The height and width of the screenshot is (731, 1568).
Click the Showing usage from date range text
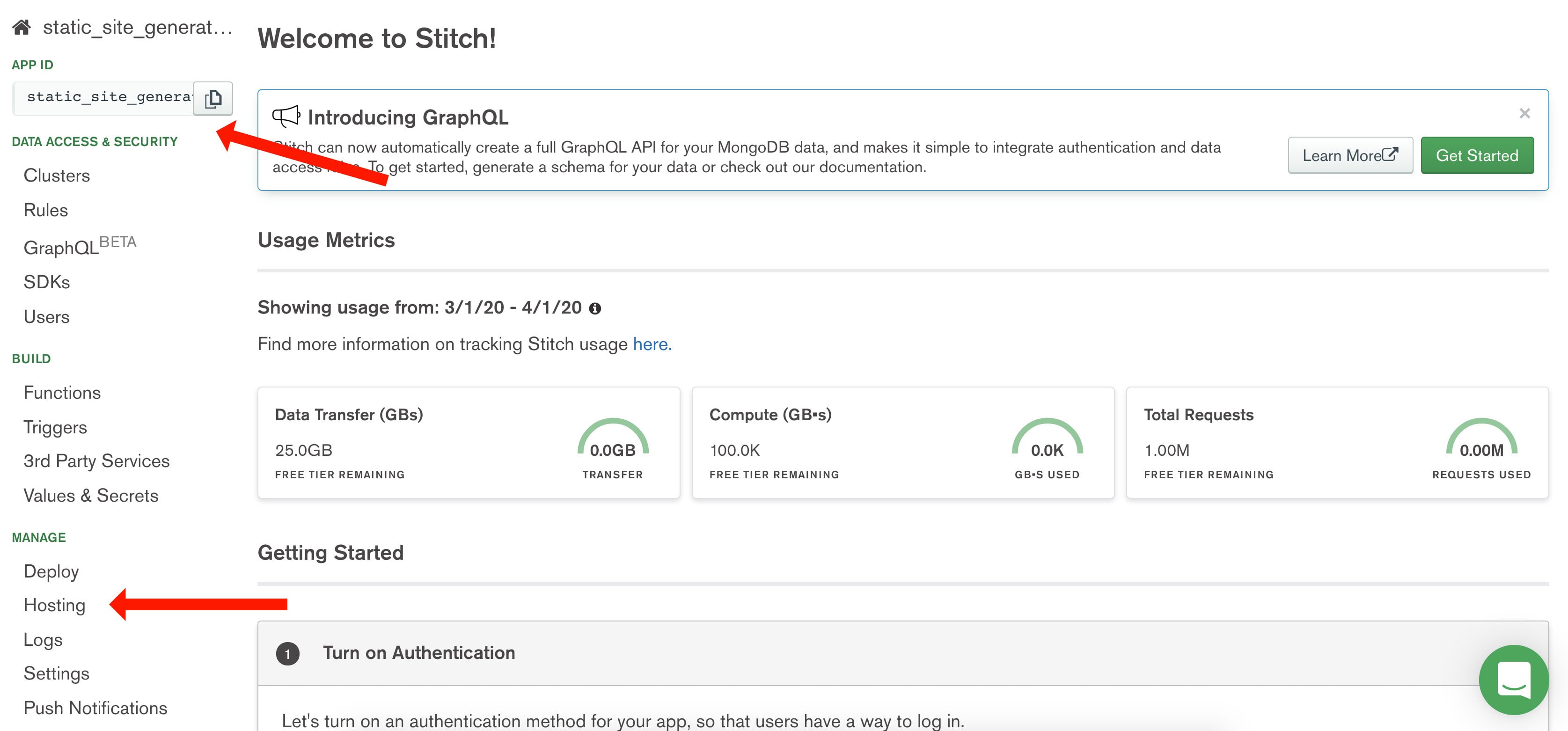[x=419, y=307]
